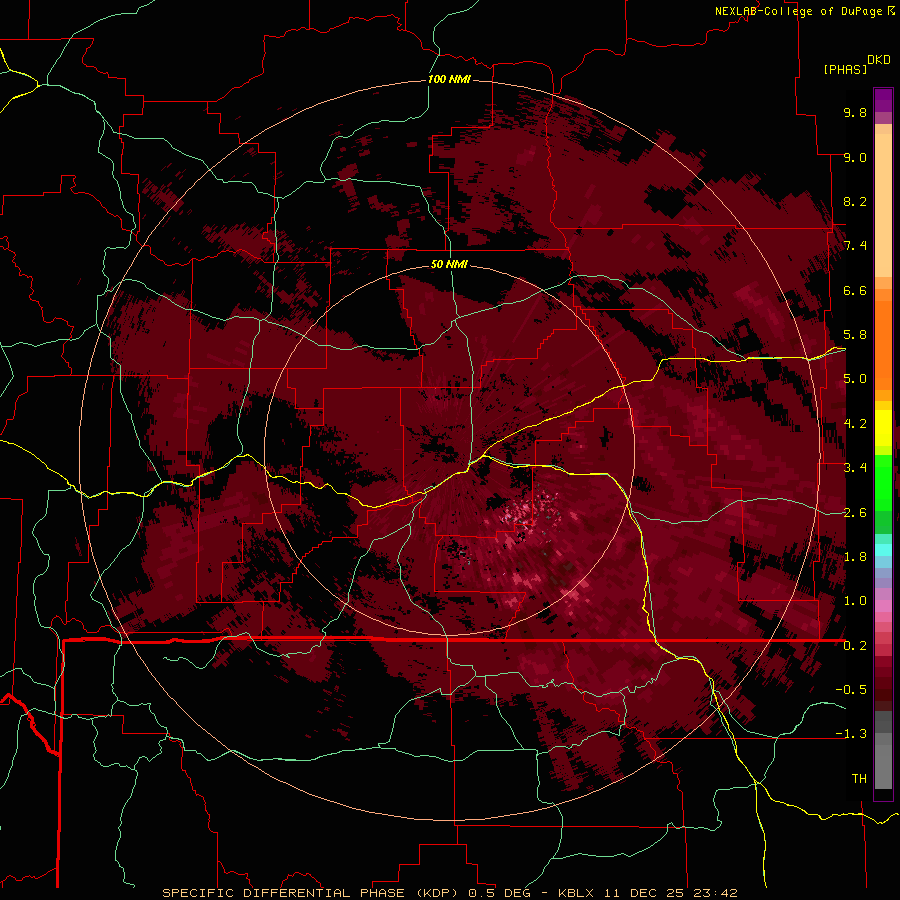Click the 6.6 legend value
This screenshot has width=900, height=900.
(x=855, y=290)
